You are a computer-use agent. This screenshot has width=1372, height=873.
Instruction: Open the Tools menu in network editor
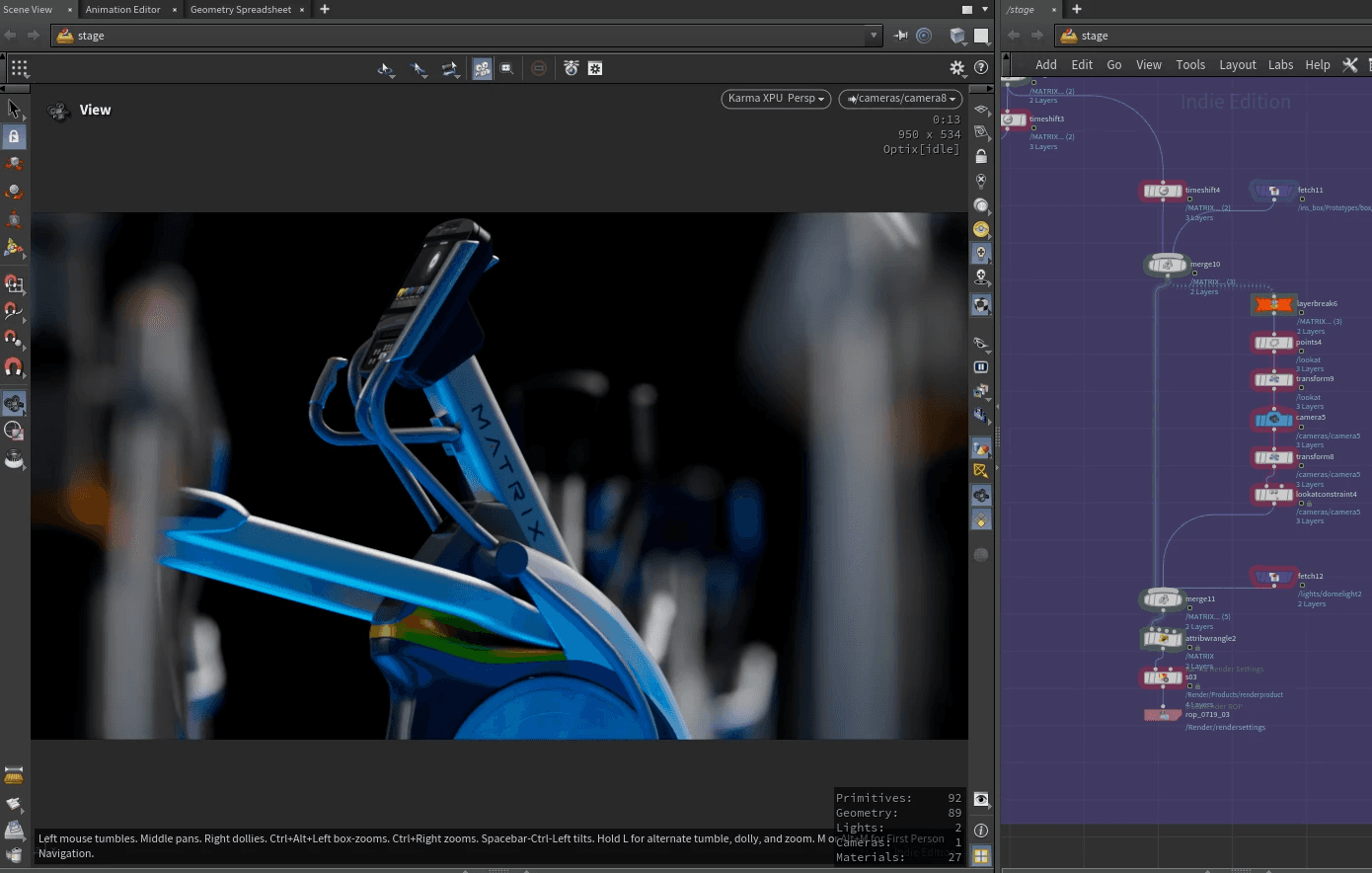[x=1190, y=64]
